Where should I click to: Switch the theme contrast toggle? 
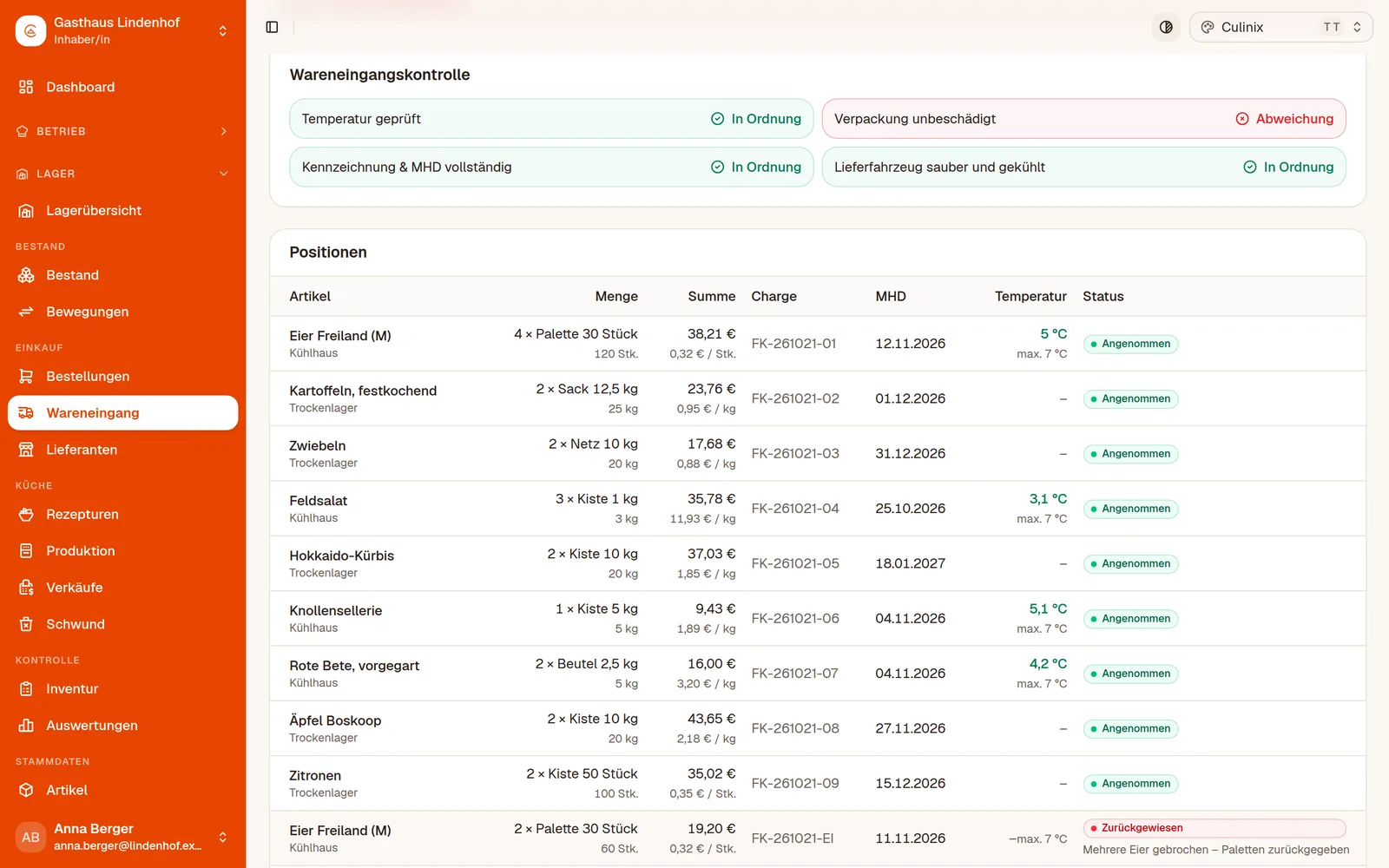1166,27
